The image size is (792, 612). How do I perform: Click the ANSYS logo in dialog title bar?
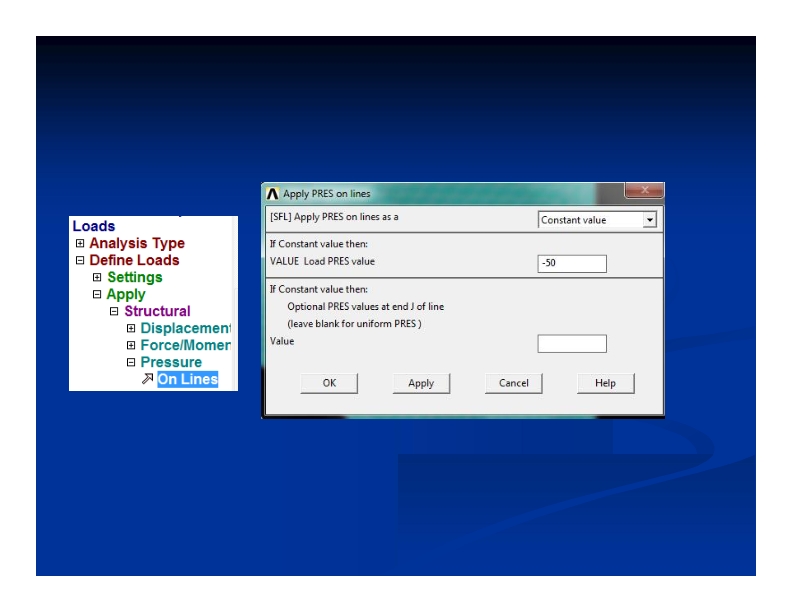[x=273, y=194]
